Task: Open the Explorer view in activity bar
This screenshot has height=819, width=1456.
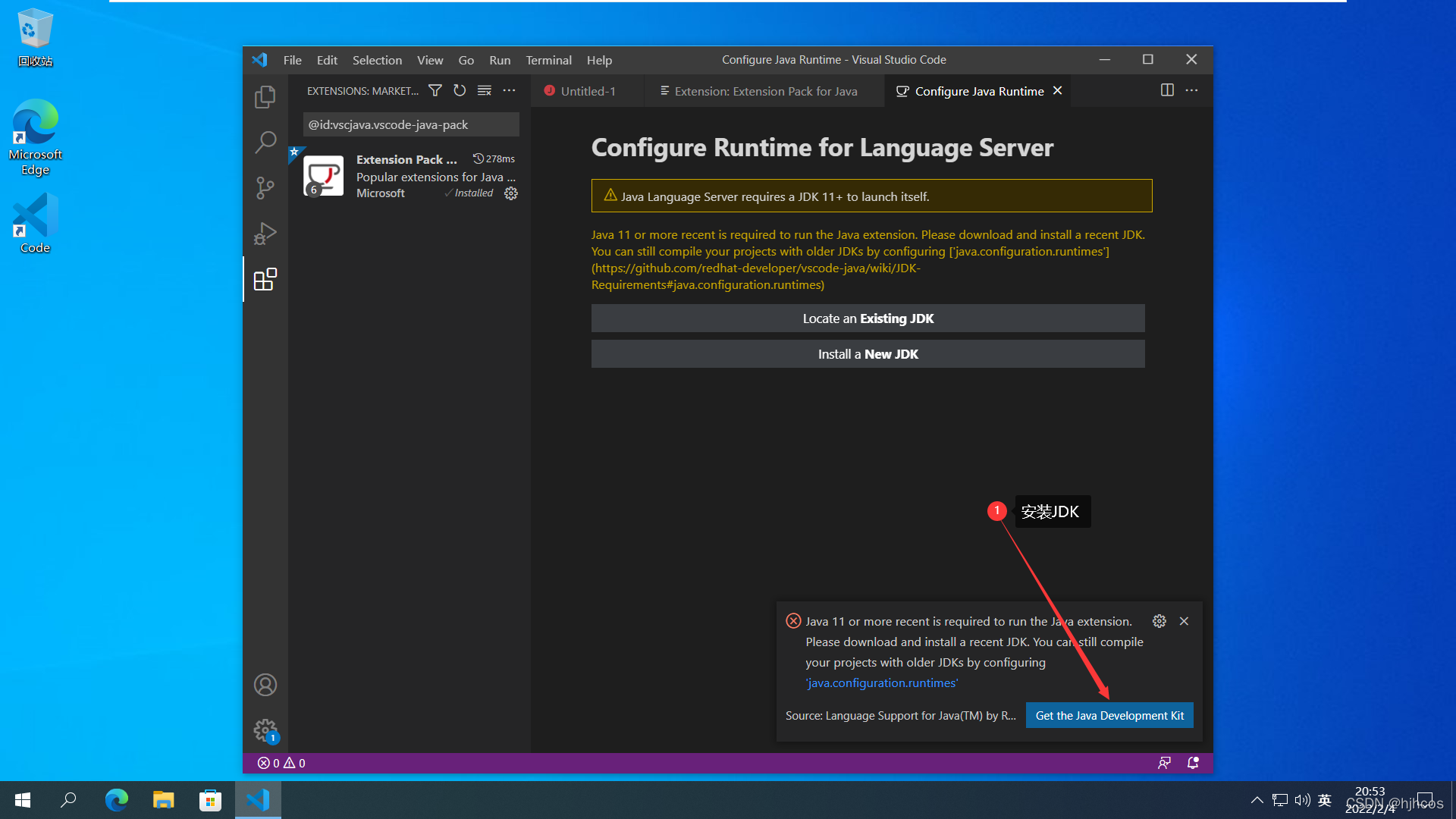Action: (x=265, y=97)
